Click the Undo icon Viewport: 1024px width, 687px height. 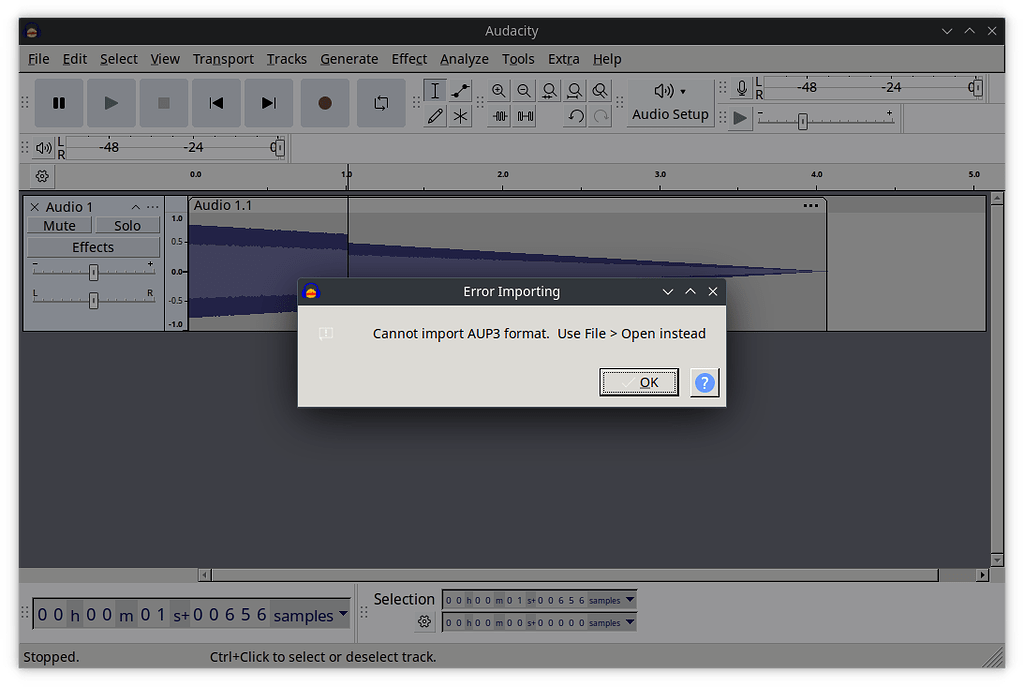[574, 116]
